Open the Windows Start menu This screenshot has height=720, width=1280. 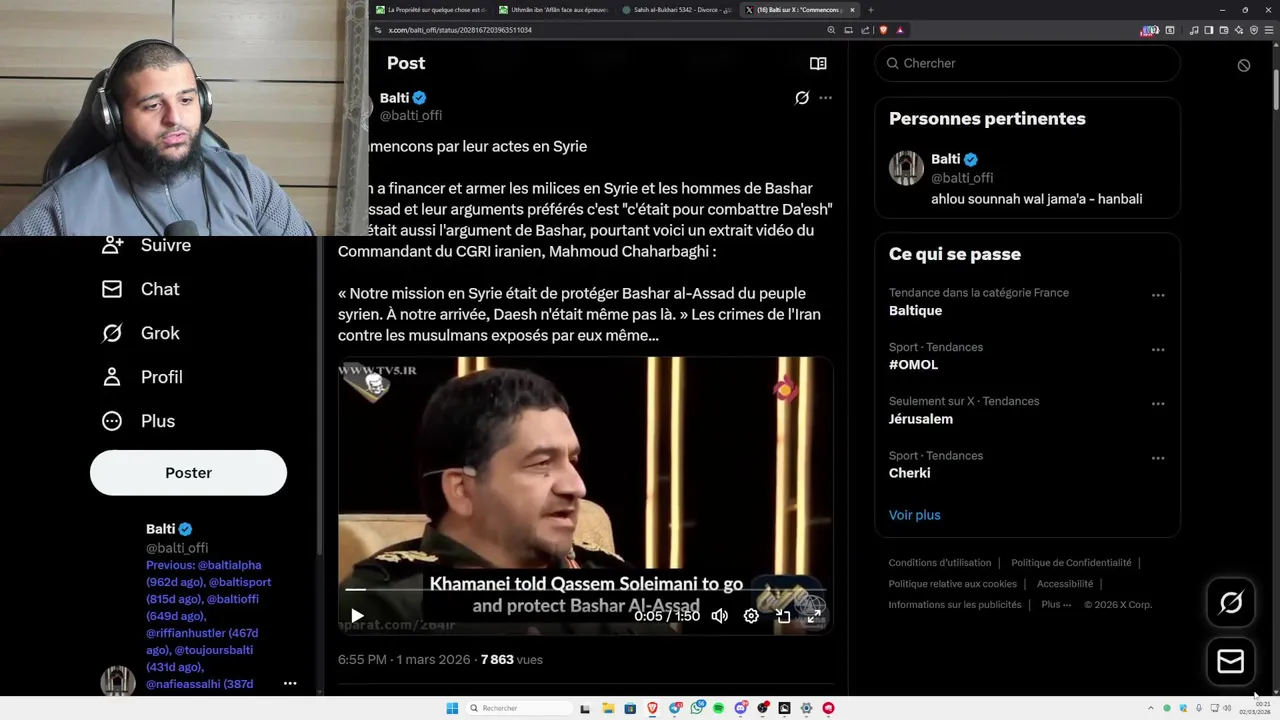coord(452,708)
